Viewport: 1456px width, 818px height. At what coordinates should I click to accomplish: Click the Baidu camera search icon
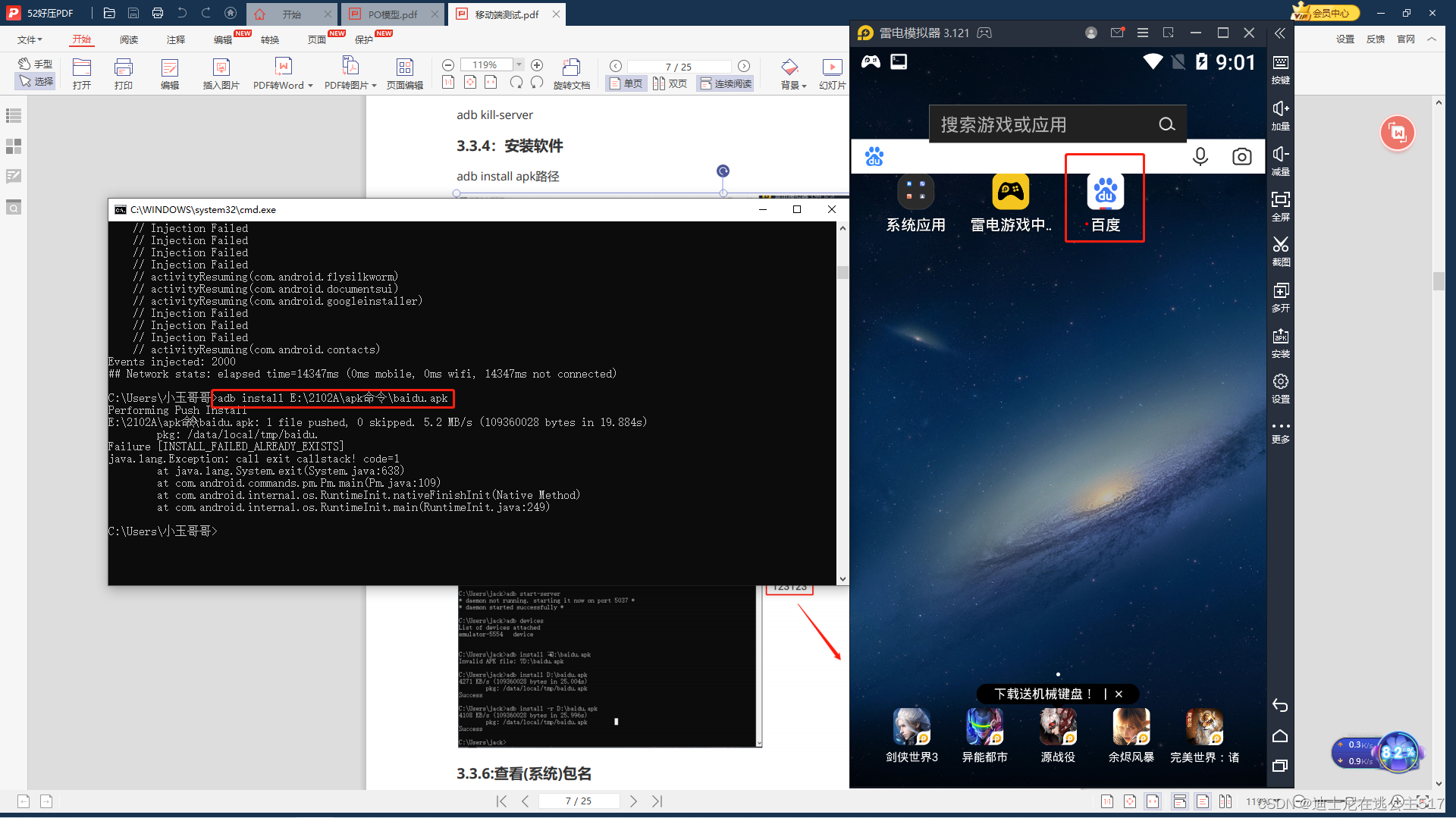[x=1242, y=157]
